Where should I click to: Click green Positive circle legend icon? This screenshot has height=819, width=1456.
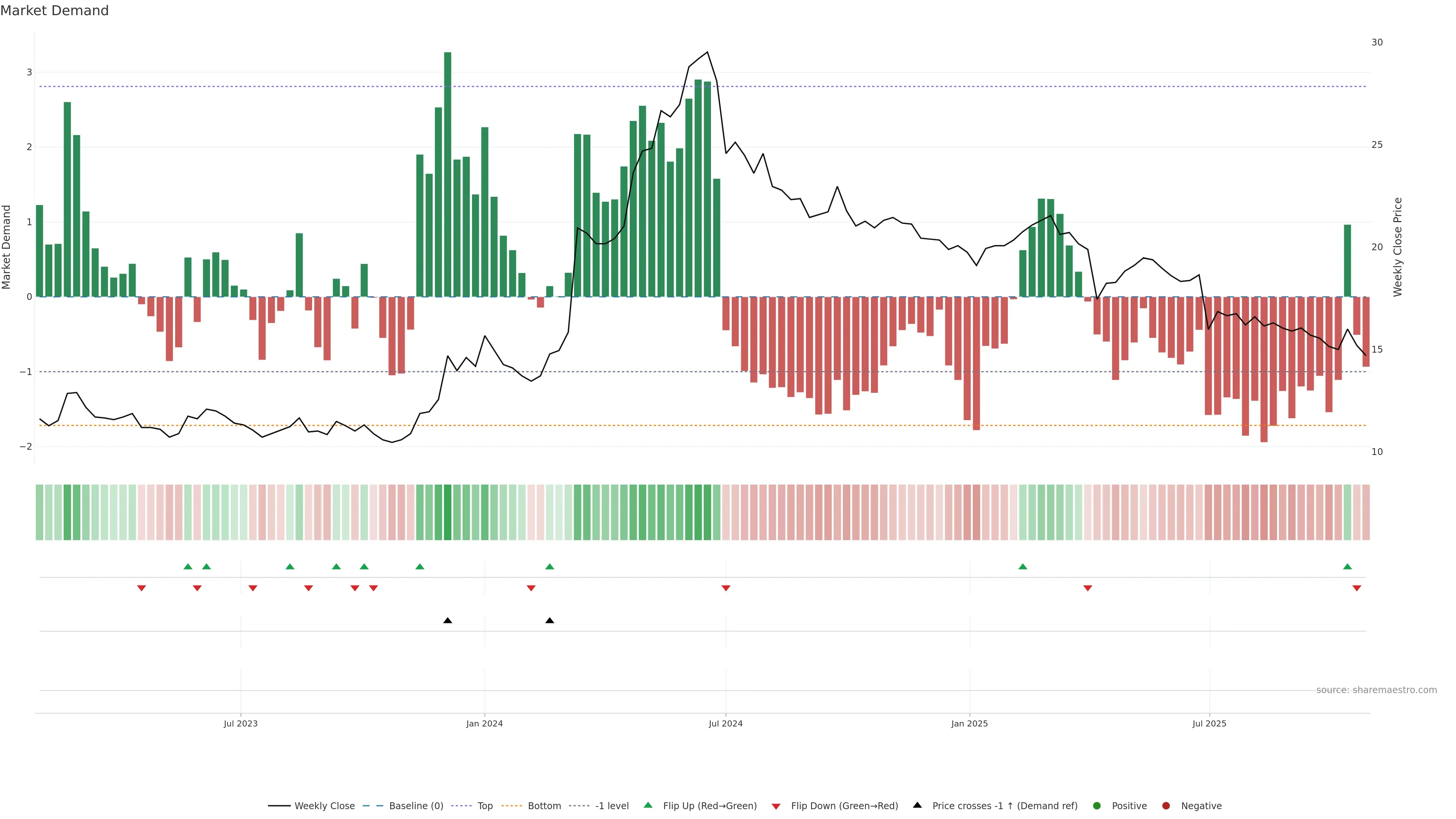1097,806
